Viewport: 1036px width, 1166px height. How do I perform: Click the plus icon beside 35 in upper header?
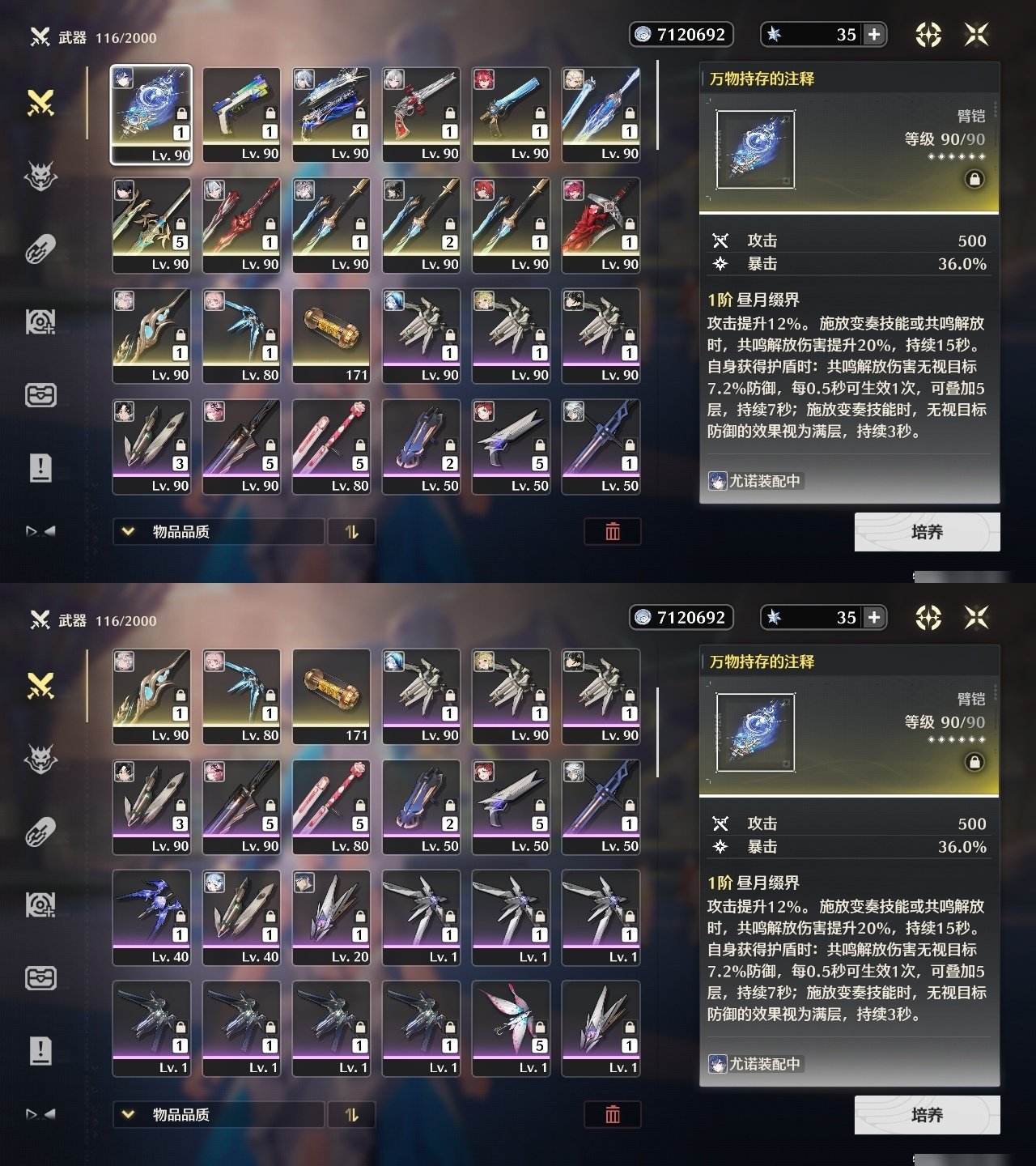874,34
